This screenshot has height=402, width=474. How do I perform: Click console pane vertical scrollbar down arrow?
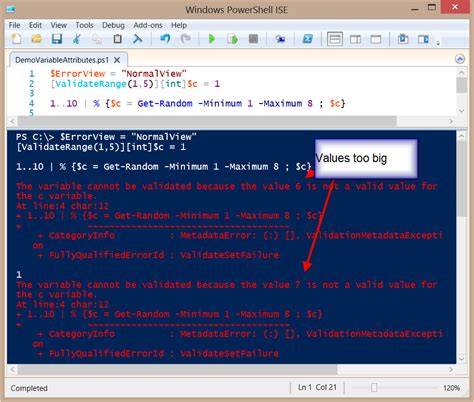tap(461, 359)
